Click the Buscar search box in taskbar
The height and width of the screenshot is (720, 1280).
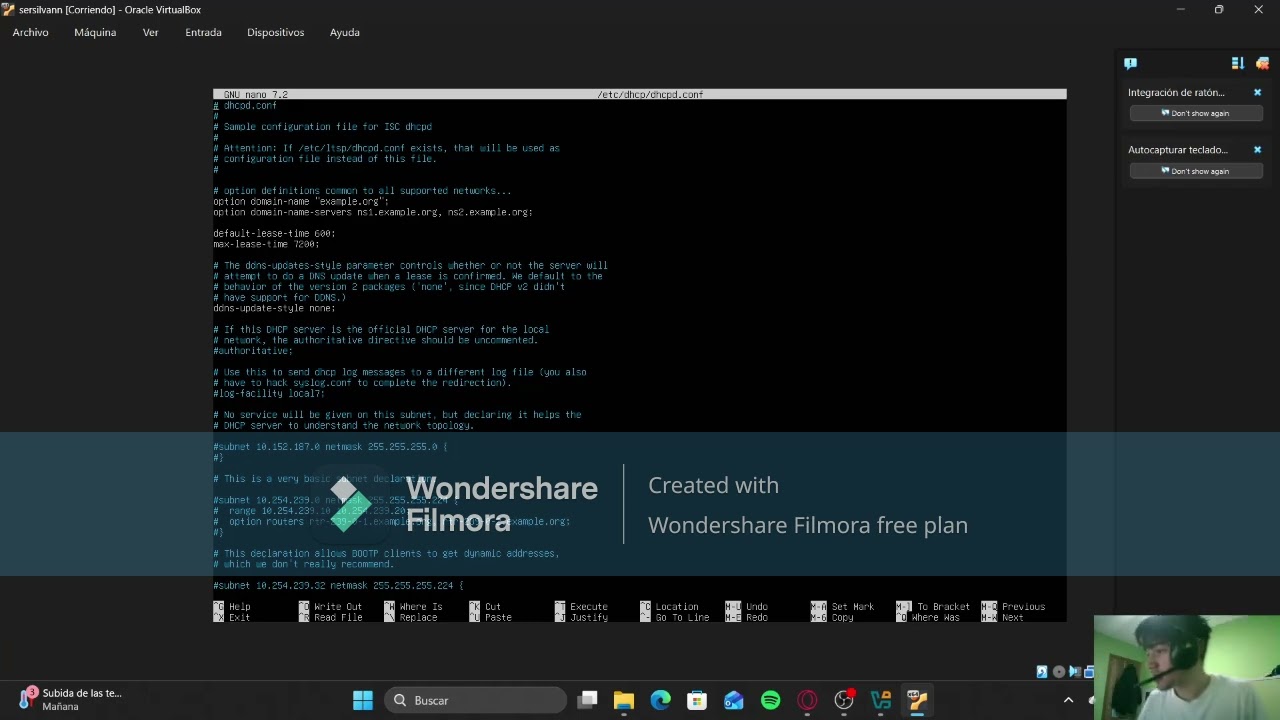coord(475,700)
